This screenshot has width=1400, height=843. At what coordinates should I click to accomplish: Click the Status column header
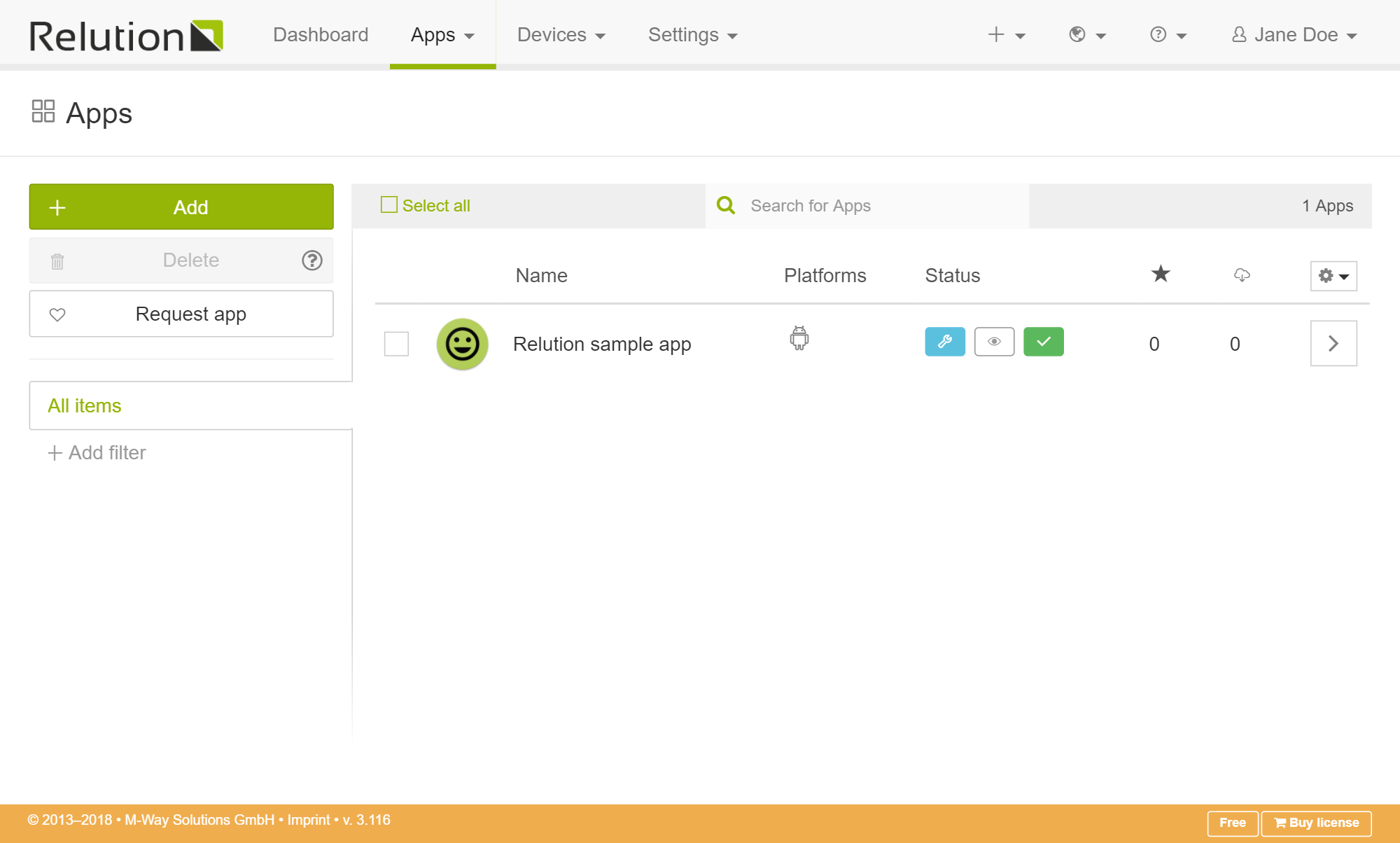point(952,276)
